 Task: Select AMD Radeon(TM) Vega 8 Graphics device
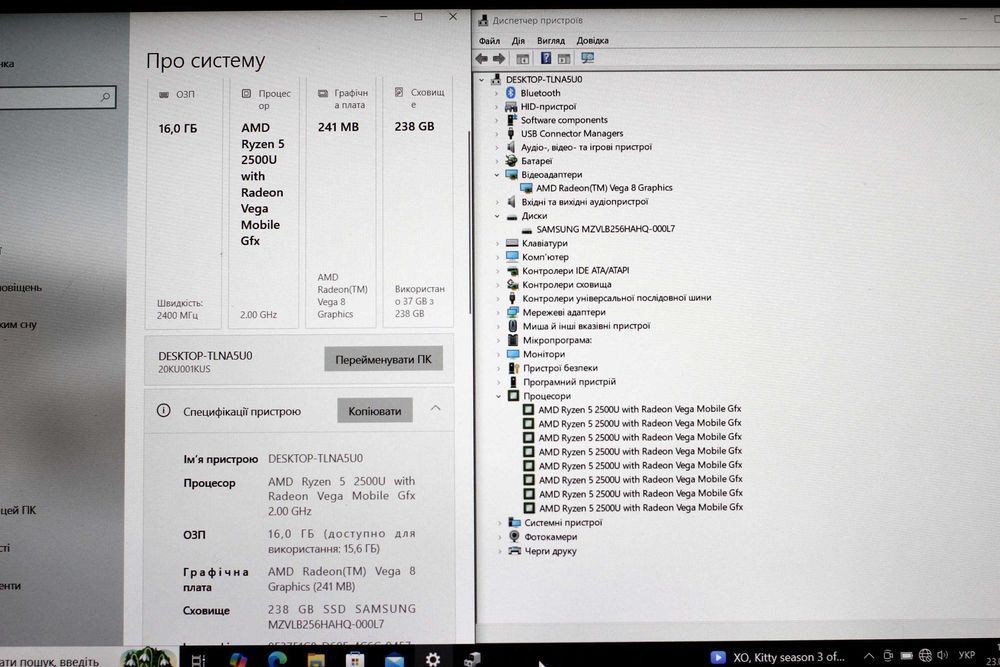[x=604, y=188]
